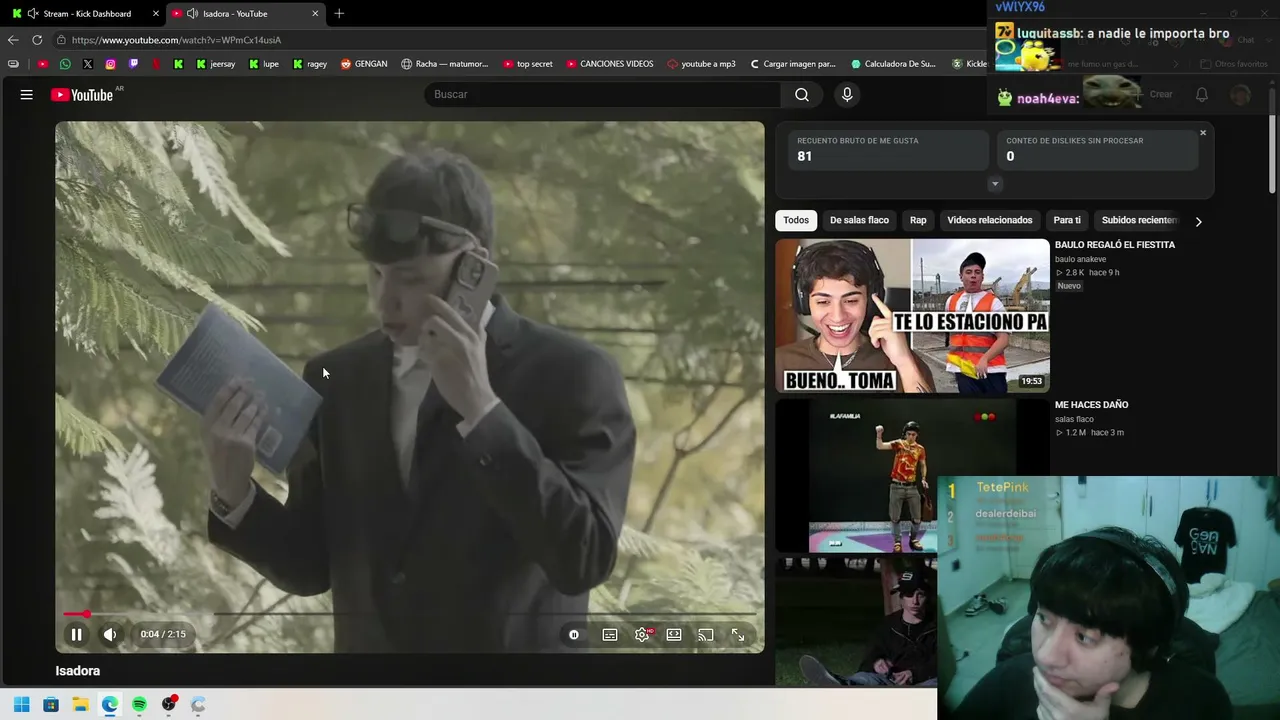Open the ME HACES DAÑO video thumbnail
The width and height of the screenshot is (1280, 720).
[912, 475]
